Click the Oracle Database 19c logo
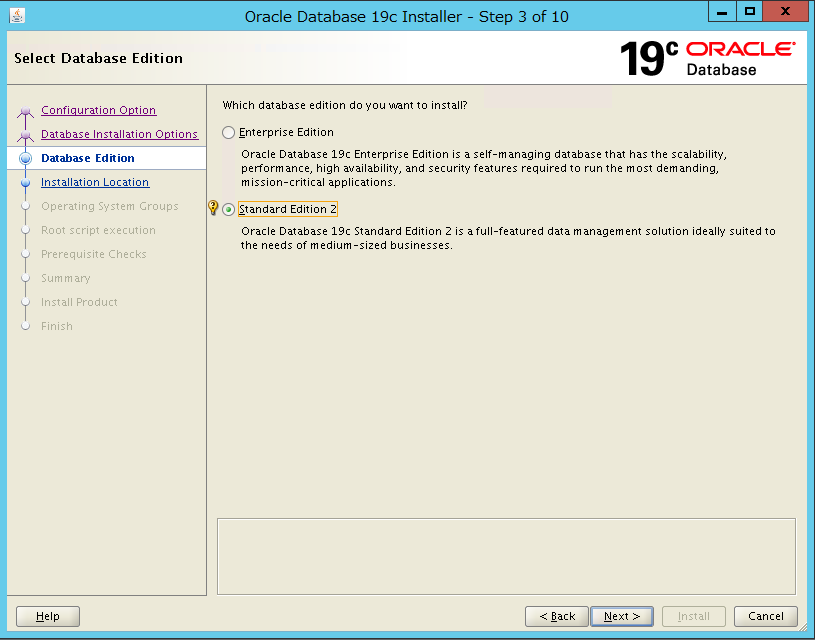 [x=710, y=58]
